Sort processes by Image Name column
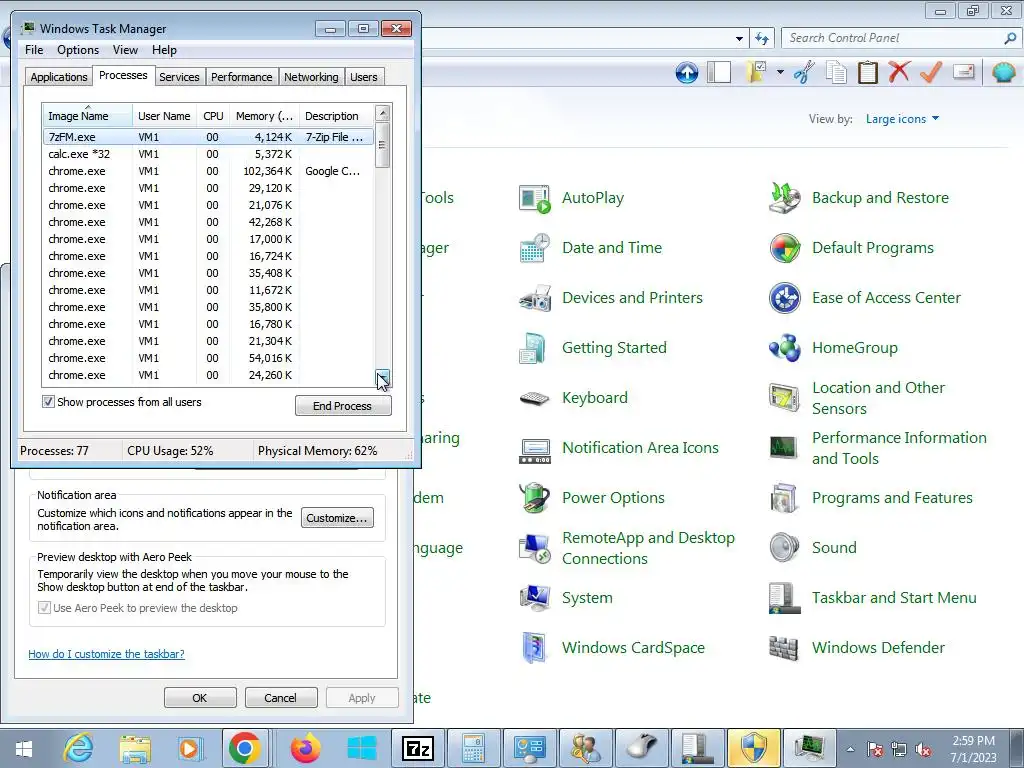 pos(88,116)
